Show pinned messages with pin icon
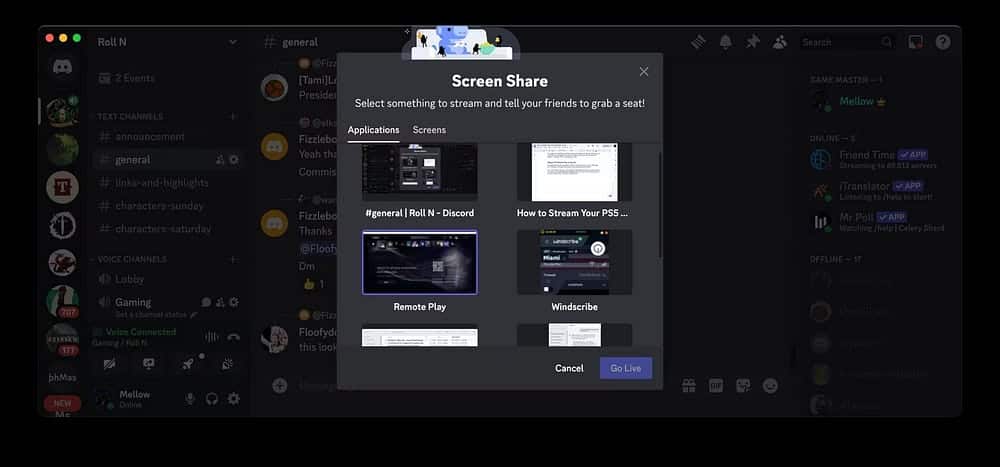 click(x=753, y=42)
